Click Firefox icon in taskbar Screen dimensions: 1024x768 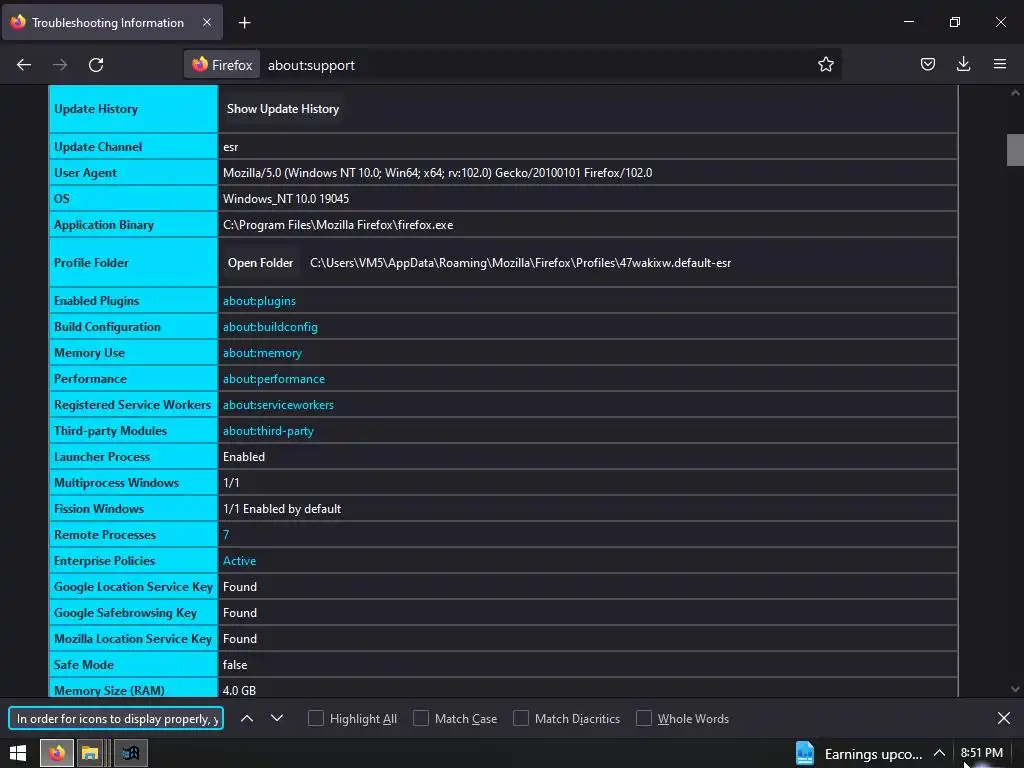coord(57,753)
